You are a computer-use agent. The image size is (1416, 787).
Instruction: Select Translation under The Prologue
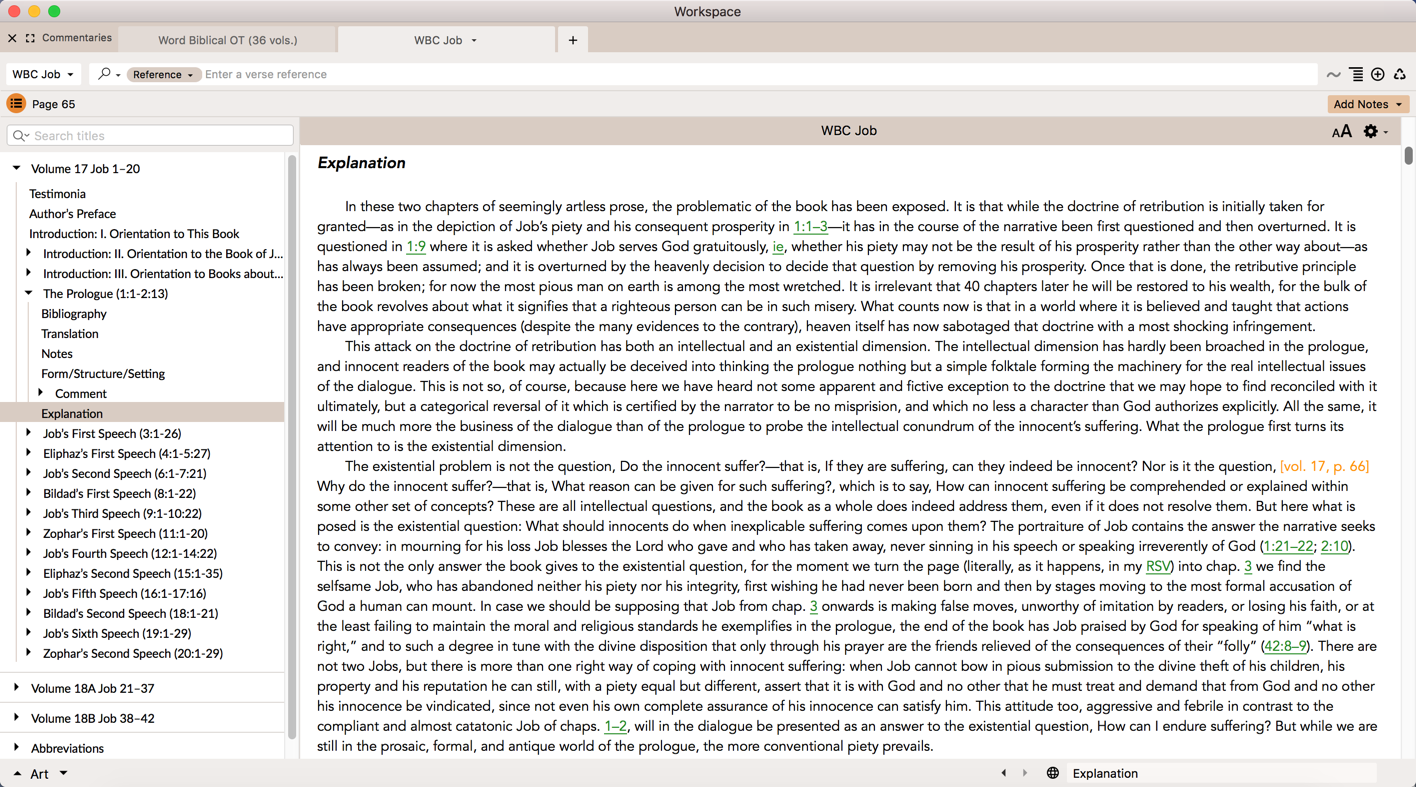click(x=70, y=333)
